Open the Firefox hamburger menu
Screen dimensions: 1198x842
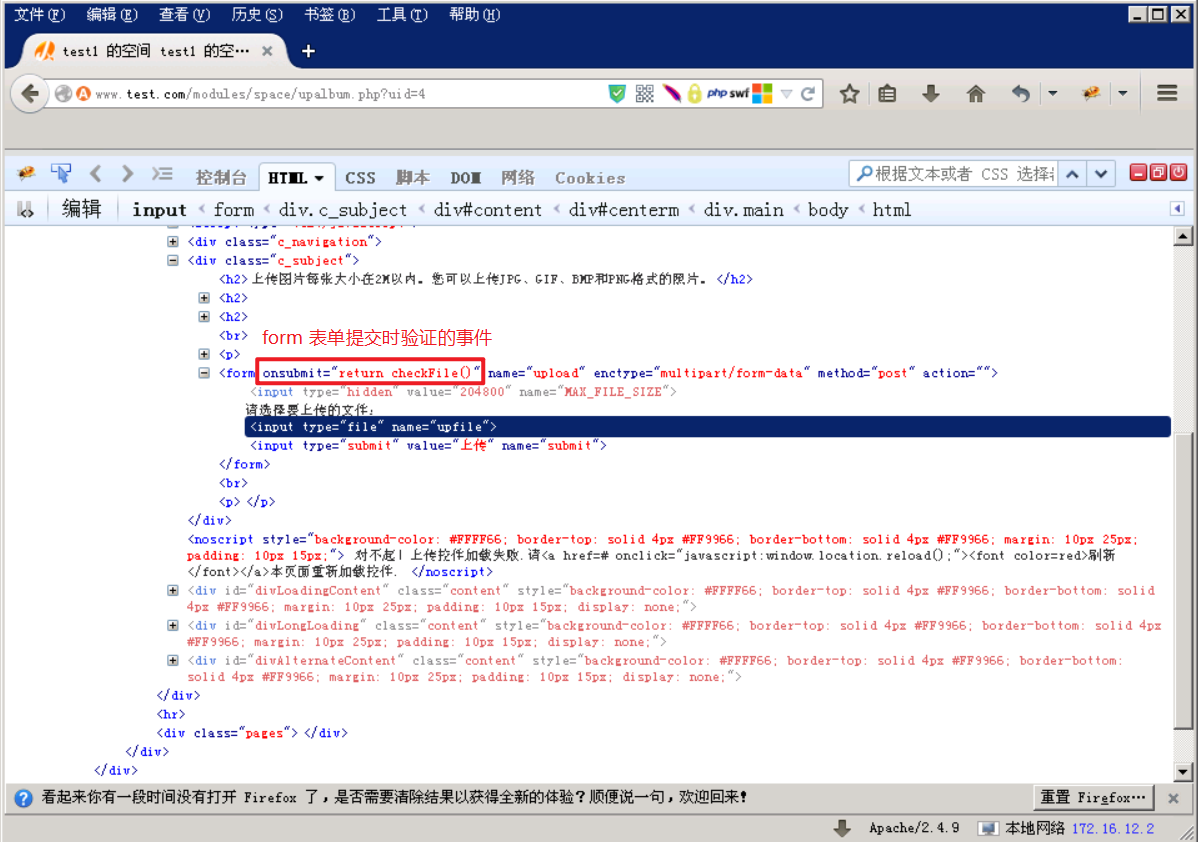[1166, 93]
